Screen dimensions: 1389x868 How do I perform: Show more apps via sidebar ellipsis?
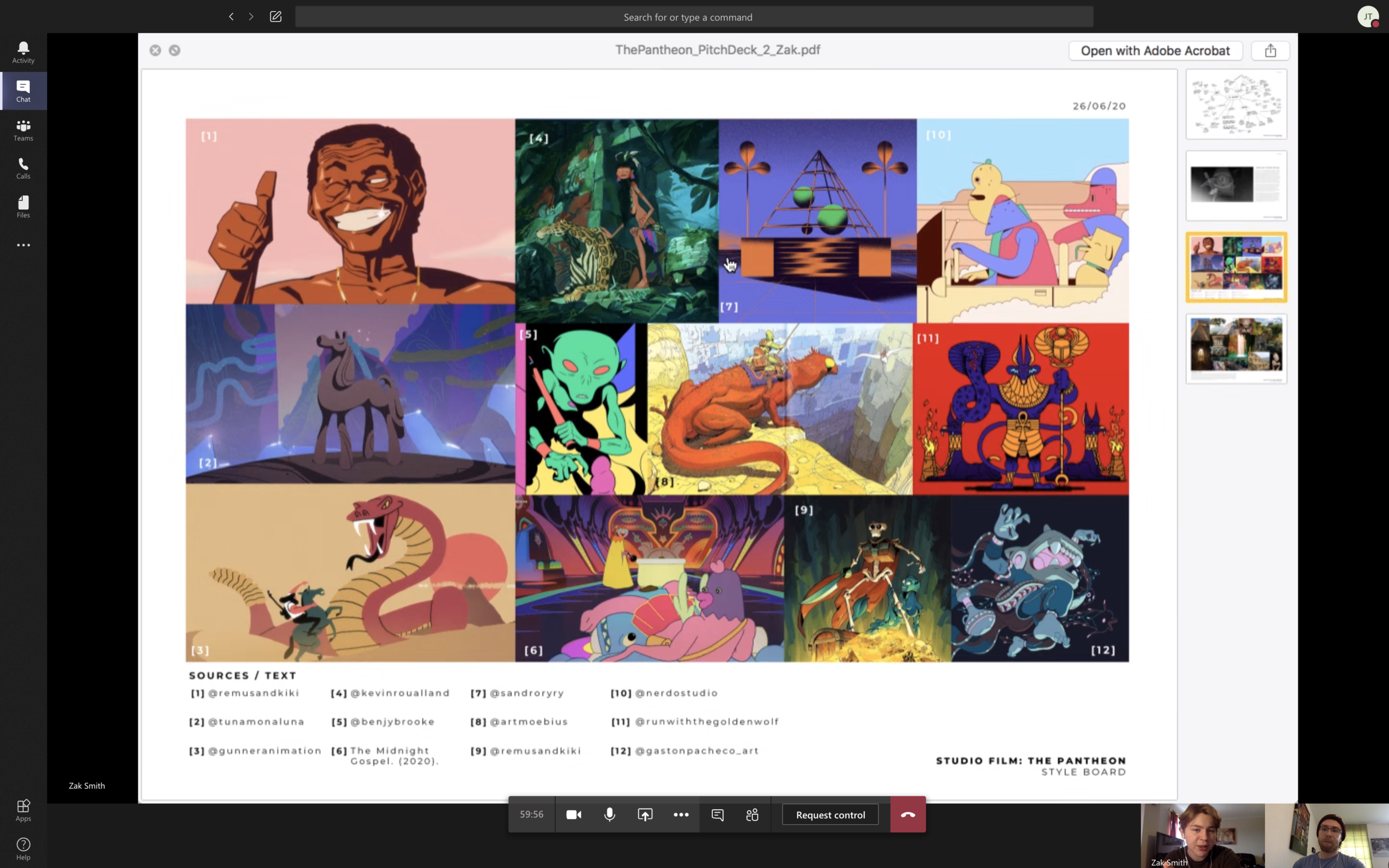point(23,245)
